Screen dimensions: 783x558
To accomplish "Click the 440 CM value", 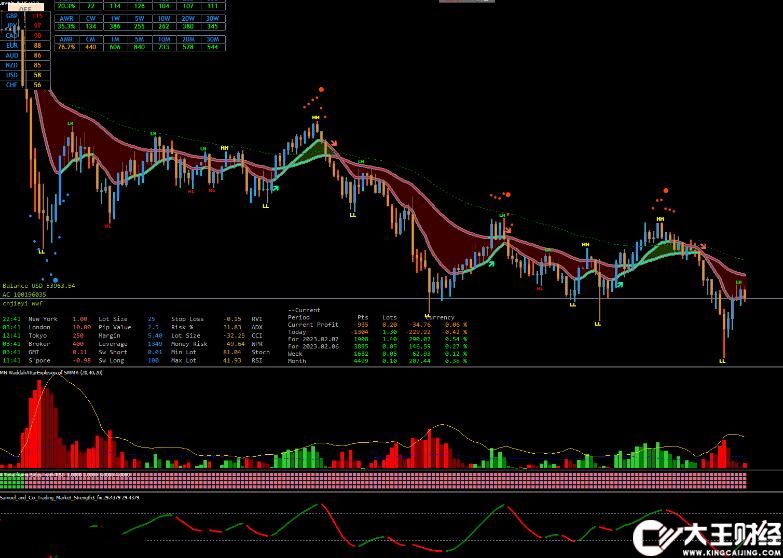I will pyautogui.click(x=90, y=47).
